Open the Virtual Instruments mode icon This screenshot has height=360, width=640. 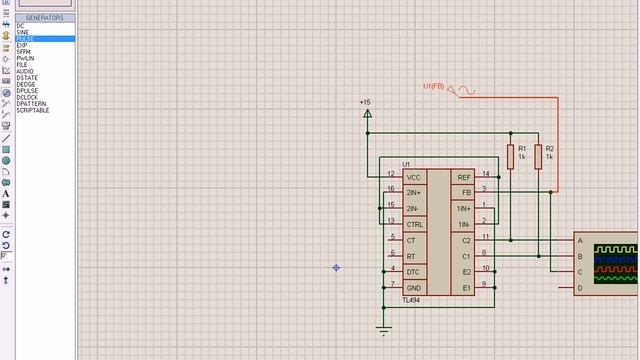coord(6,126)
